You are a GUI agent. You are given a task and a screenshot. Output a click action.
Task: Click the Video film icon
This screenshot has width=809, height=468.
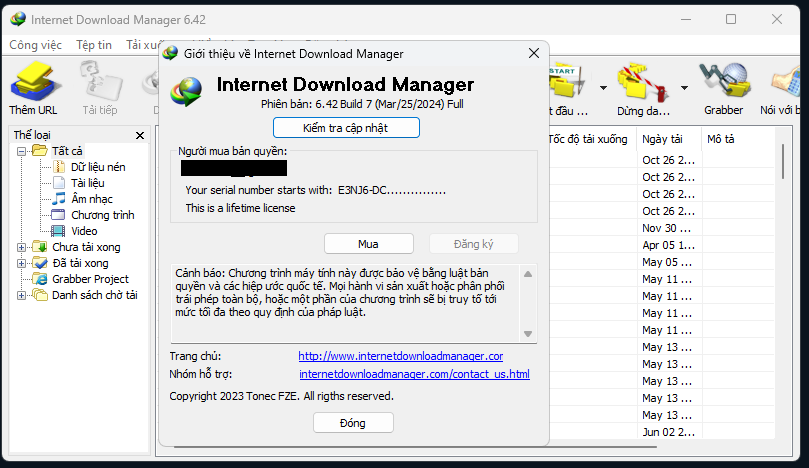point(58,231)
